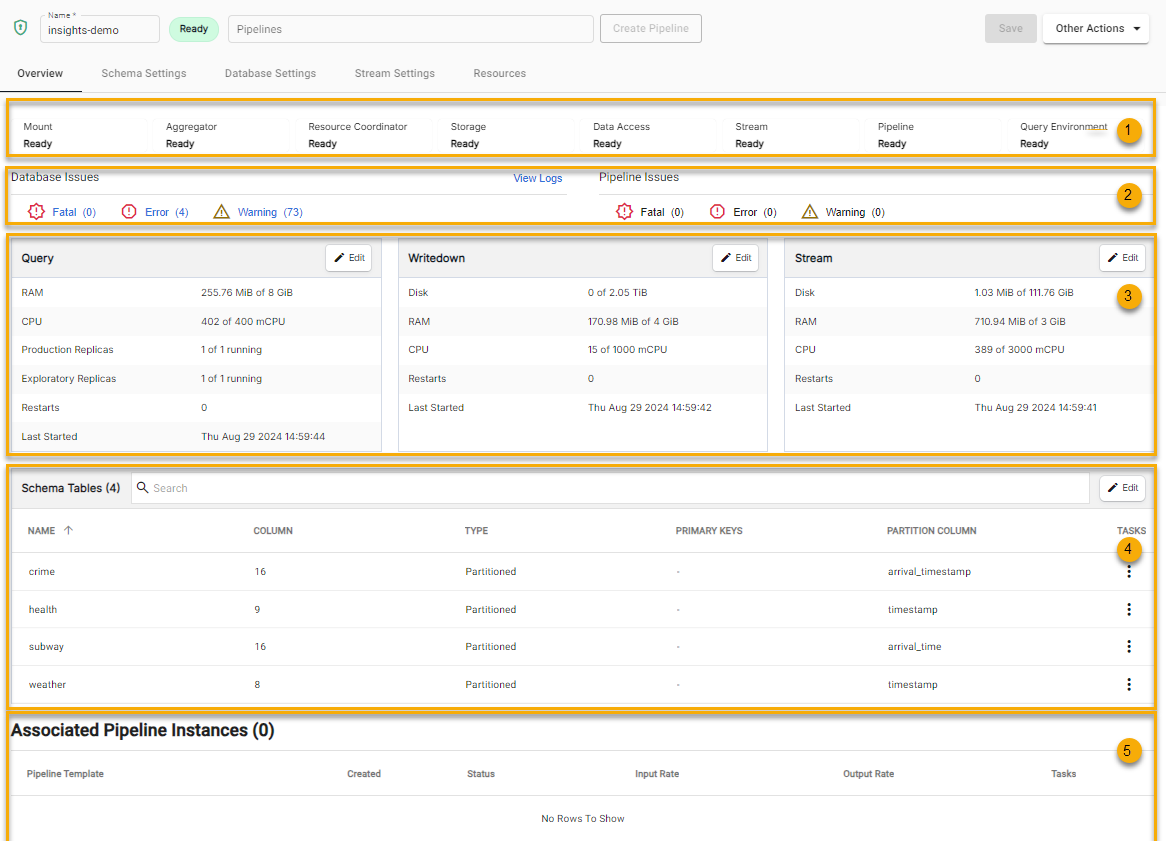Click arrival_timestamp partition column value
The height and width of the screenshot is (841, 1166).
coord(929,571)
